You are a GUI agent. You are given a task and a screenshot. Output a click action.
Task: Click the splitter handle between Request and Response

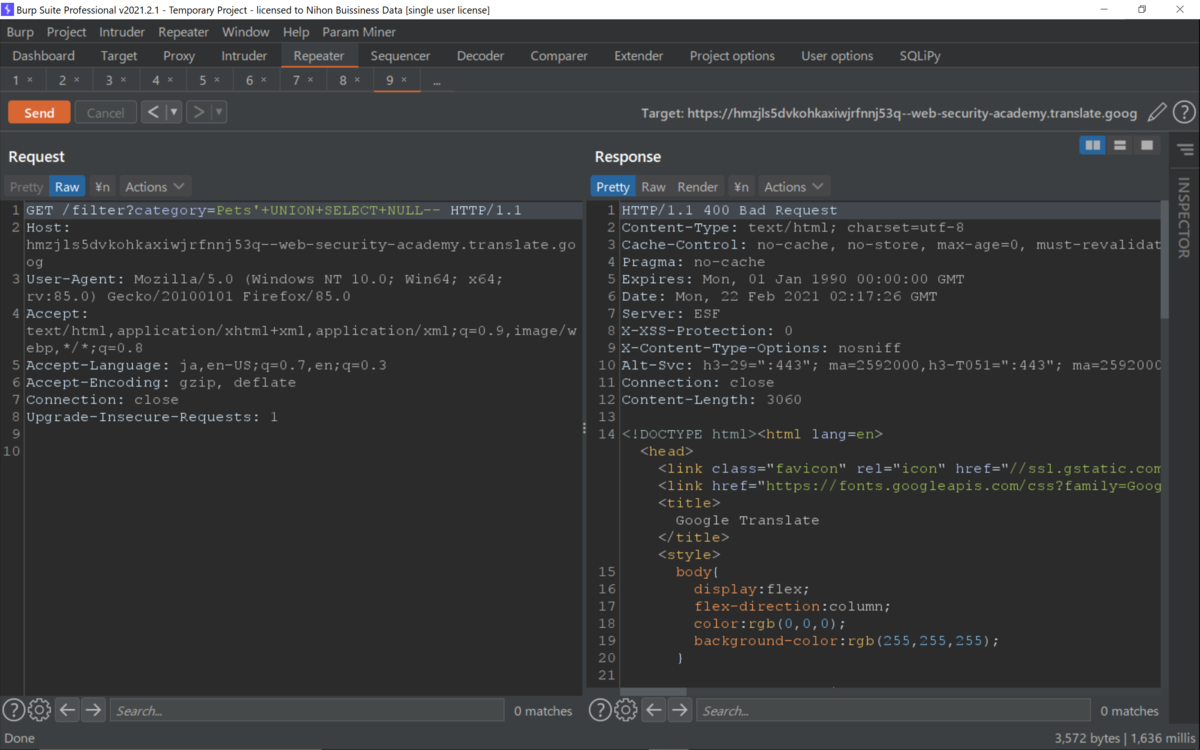click(x=585, y=428)
